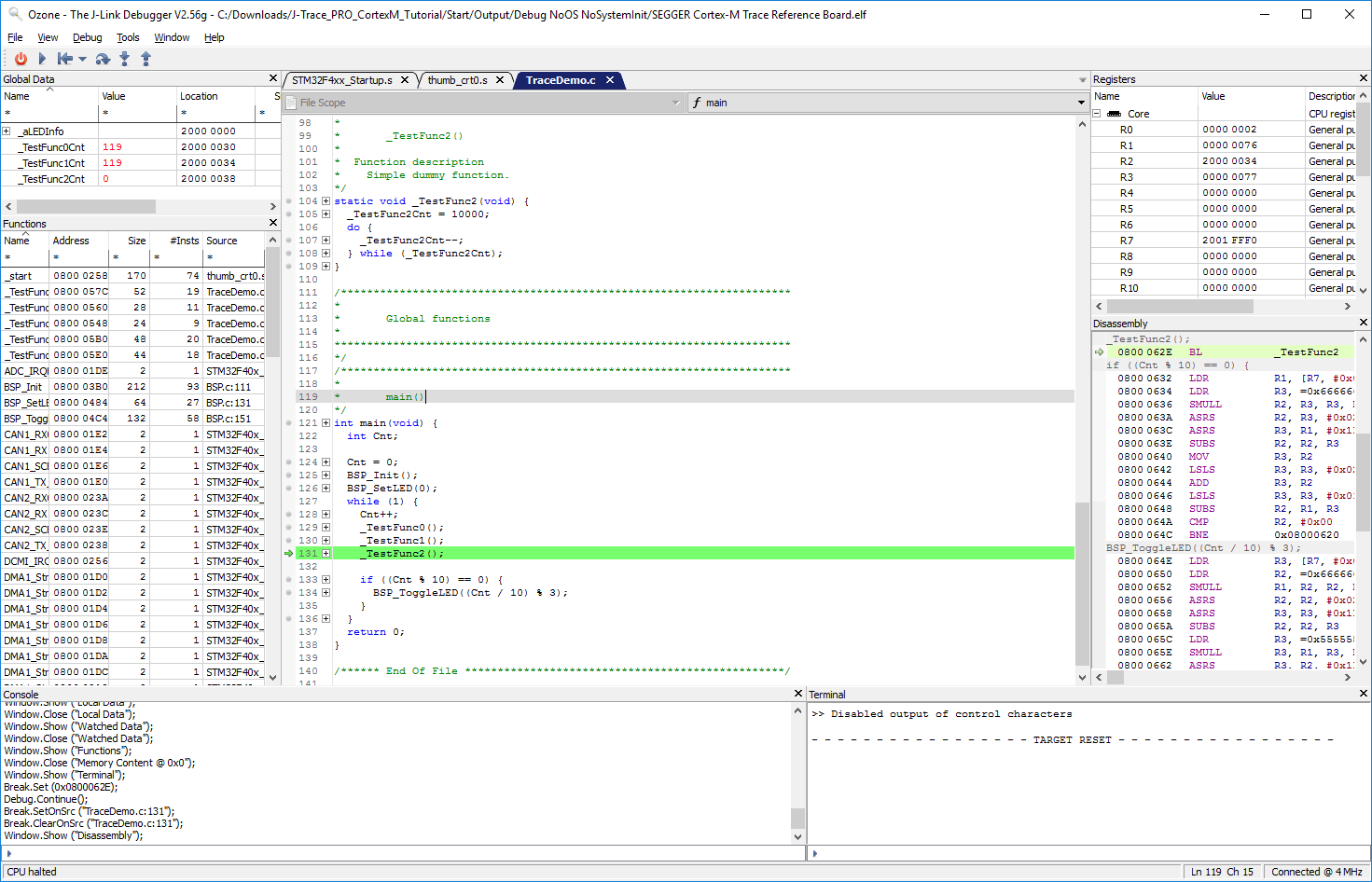
Task: Expand the _aLEDInfo variable tree node
Action: pyautogui.click(x=7, y=131)
